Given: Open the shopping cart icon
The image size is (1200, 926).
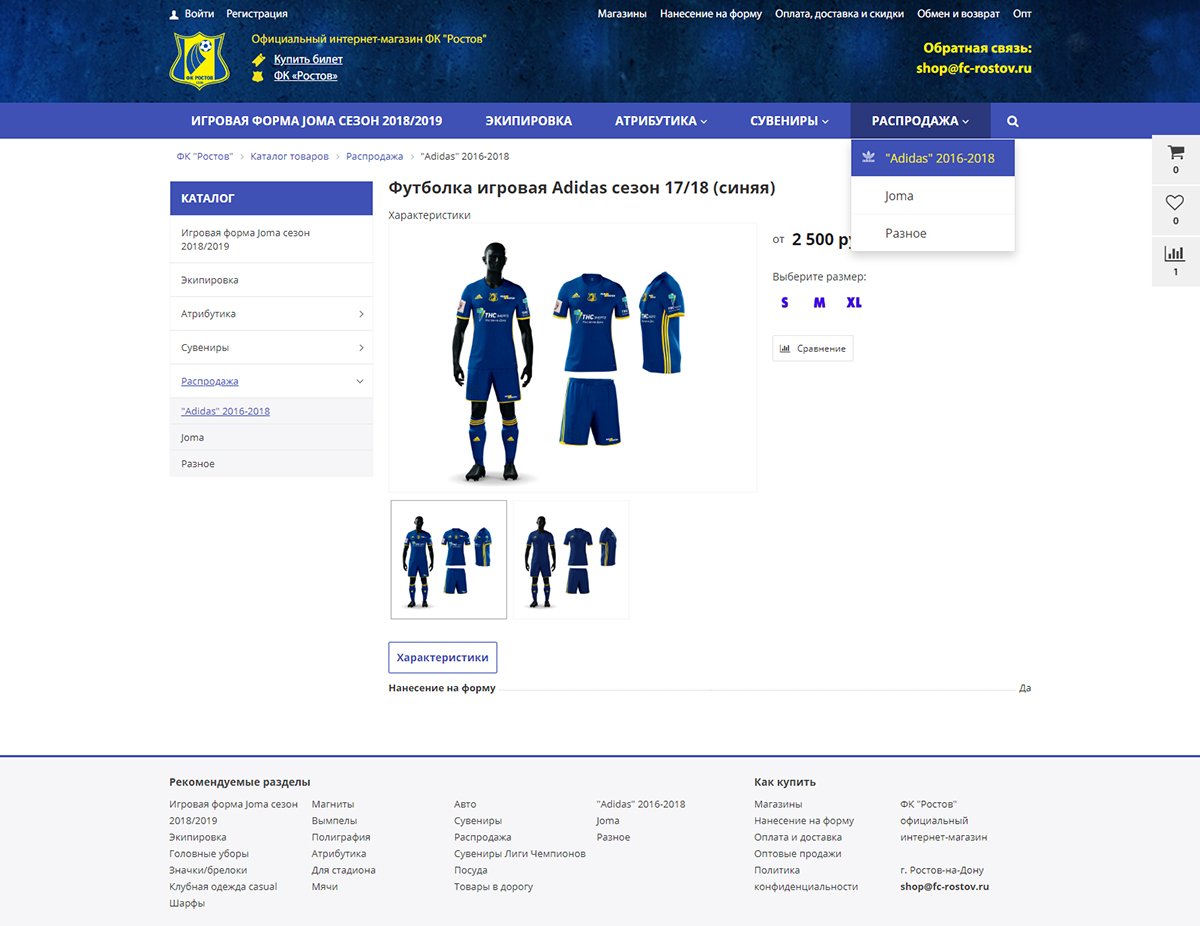Looking at the screenshot, I should (1176, 154).
